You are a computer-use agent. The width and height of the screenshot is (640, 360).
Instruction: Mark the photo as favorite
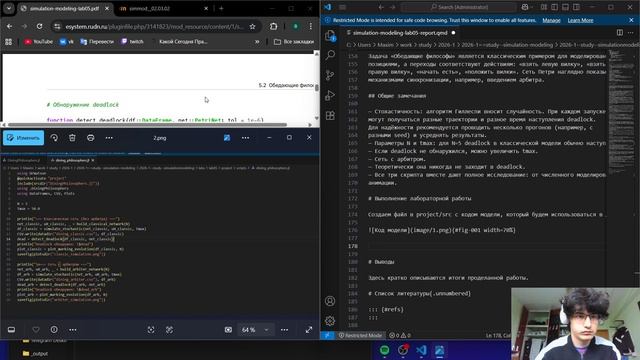[x=36, y=329]
